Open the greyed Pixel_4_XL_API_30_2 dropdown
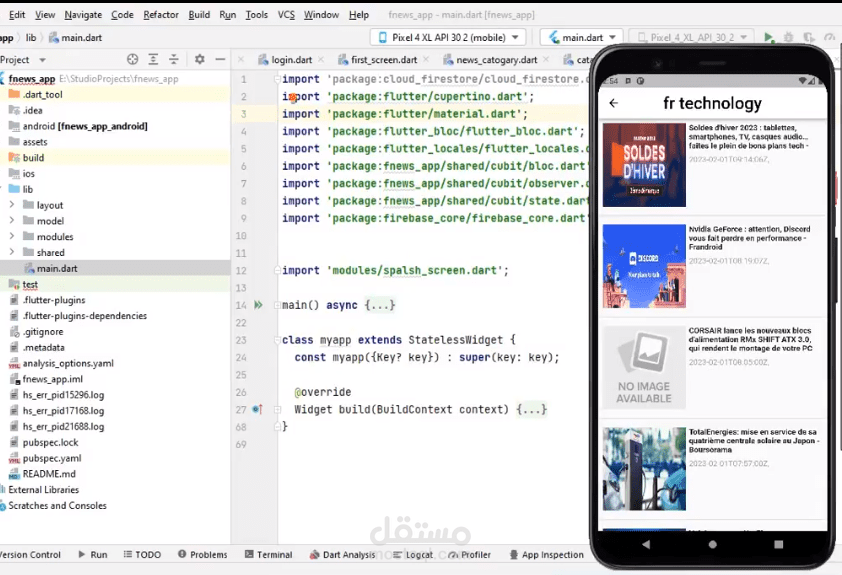The height and width of the screenshot is (575, 842). click(x=692, y=37)
